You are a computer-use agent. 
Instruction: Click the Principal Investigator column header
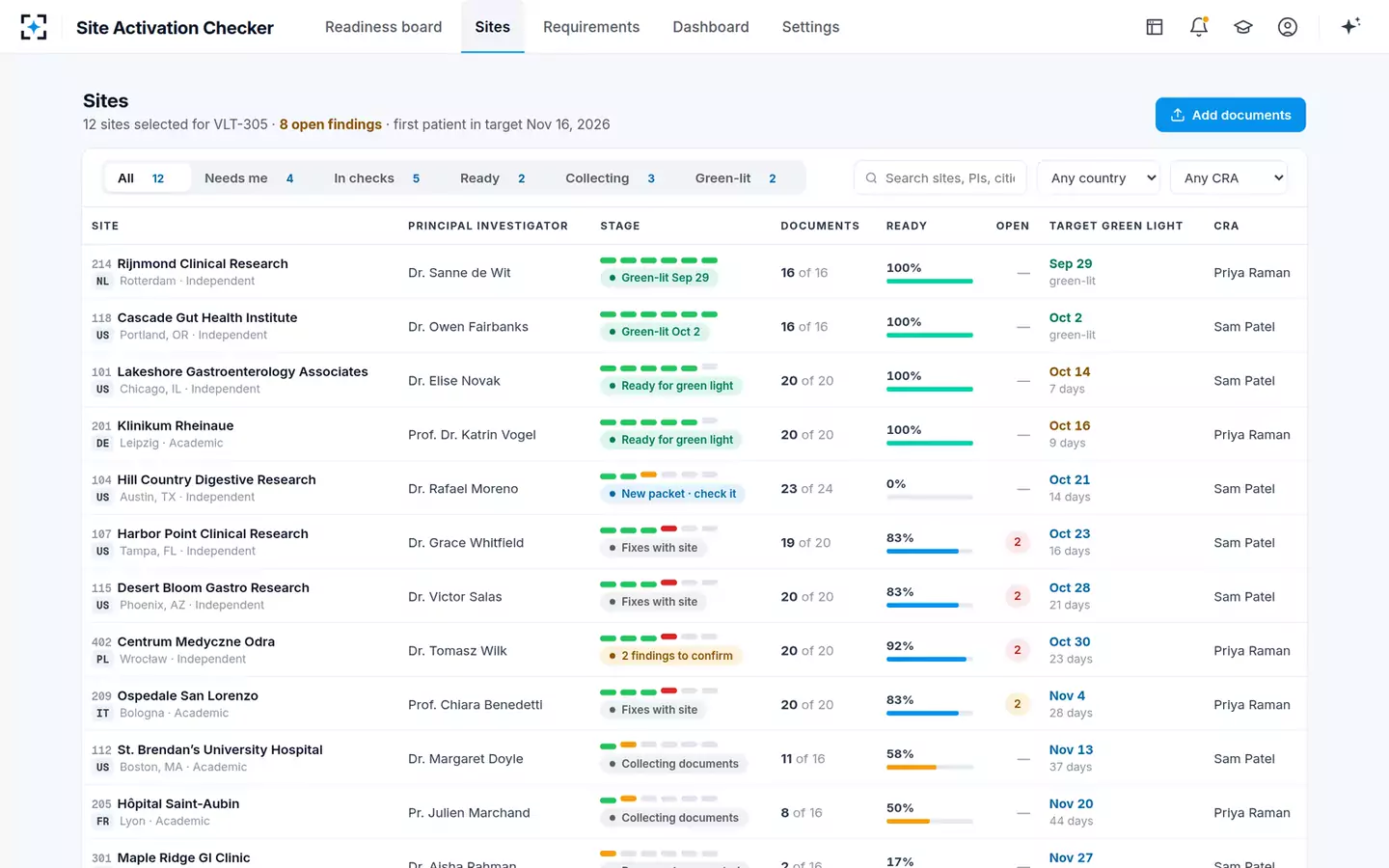(x=488, y=226)
